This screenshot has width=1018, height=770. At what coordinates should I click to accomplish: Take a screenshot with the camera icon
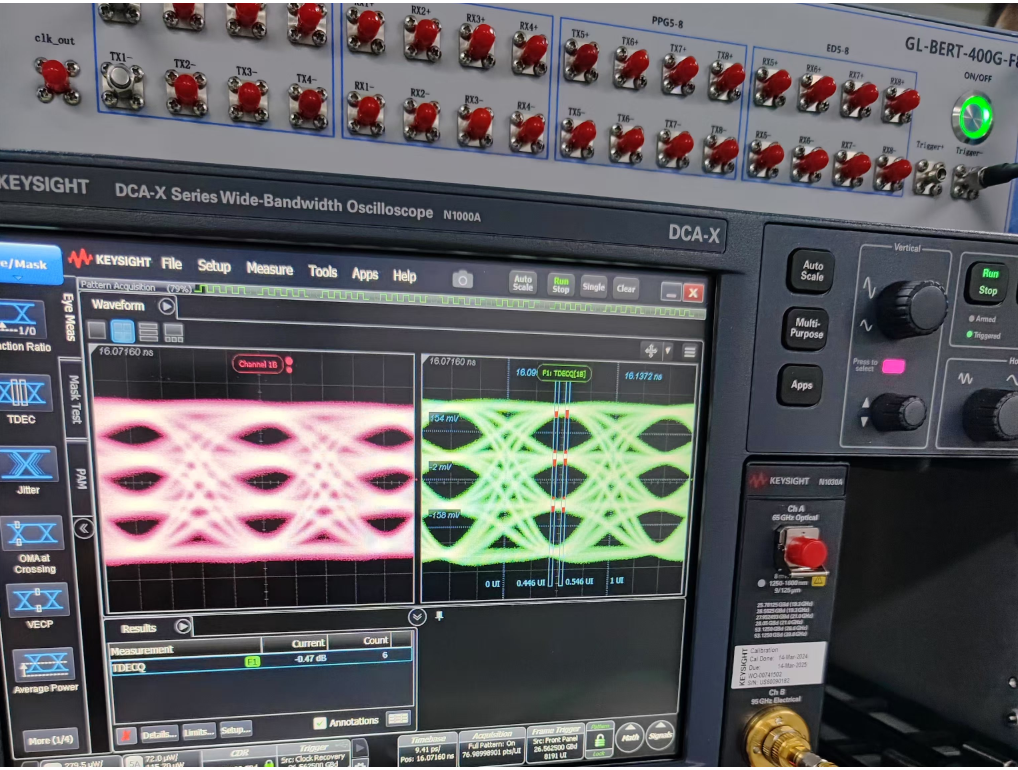tap(462, 279)
